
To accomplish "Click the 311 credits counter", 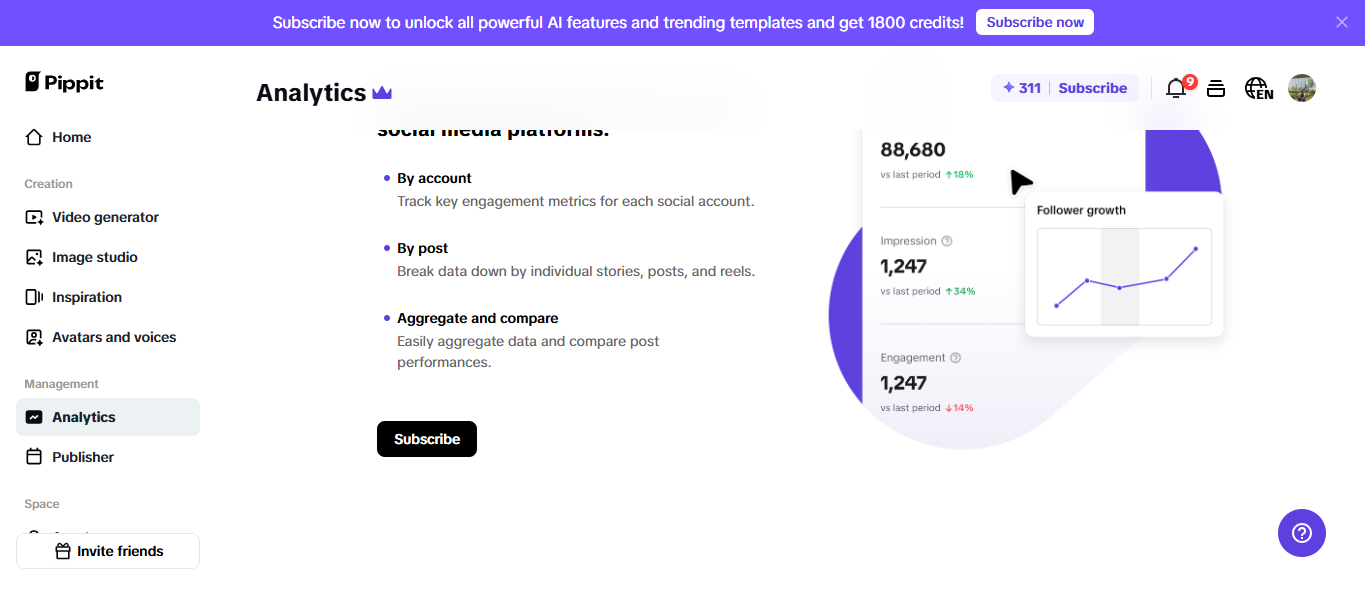I will [1022, 88].
